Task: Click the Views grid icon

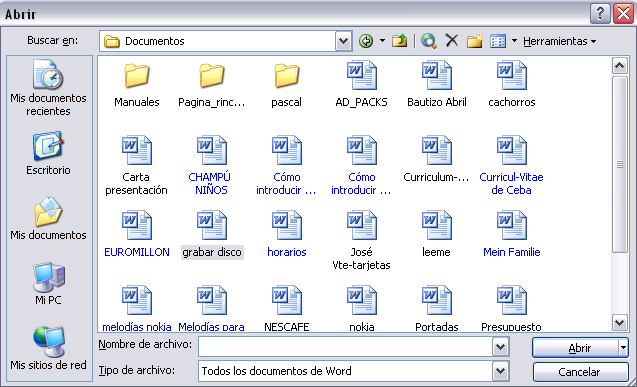Action: tap(498, 41)
